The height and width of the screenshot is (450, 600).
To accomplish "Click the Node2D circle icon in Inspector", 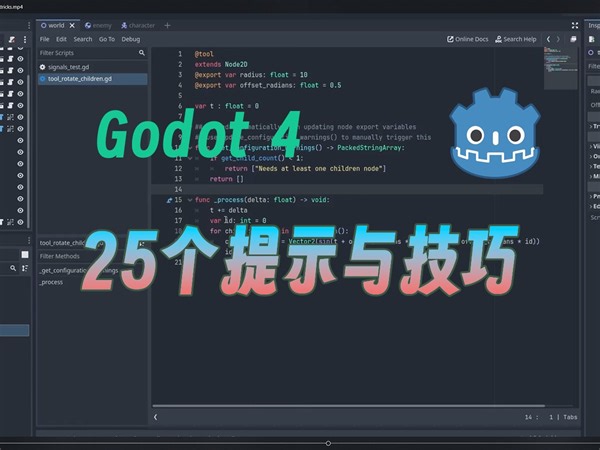I will click(x=591, y=52).
